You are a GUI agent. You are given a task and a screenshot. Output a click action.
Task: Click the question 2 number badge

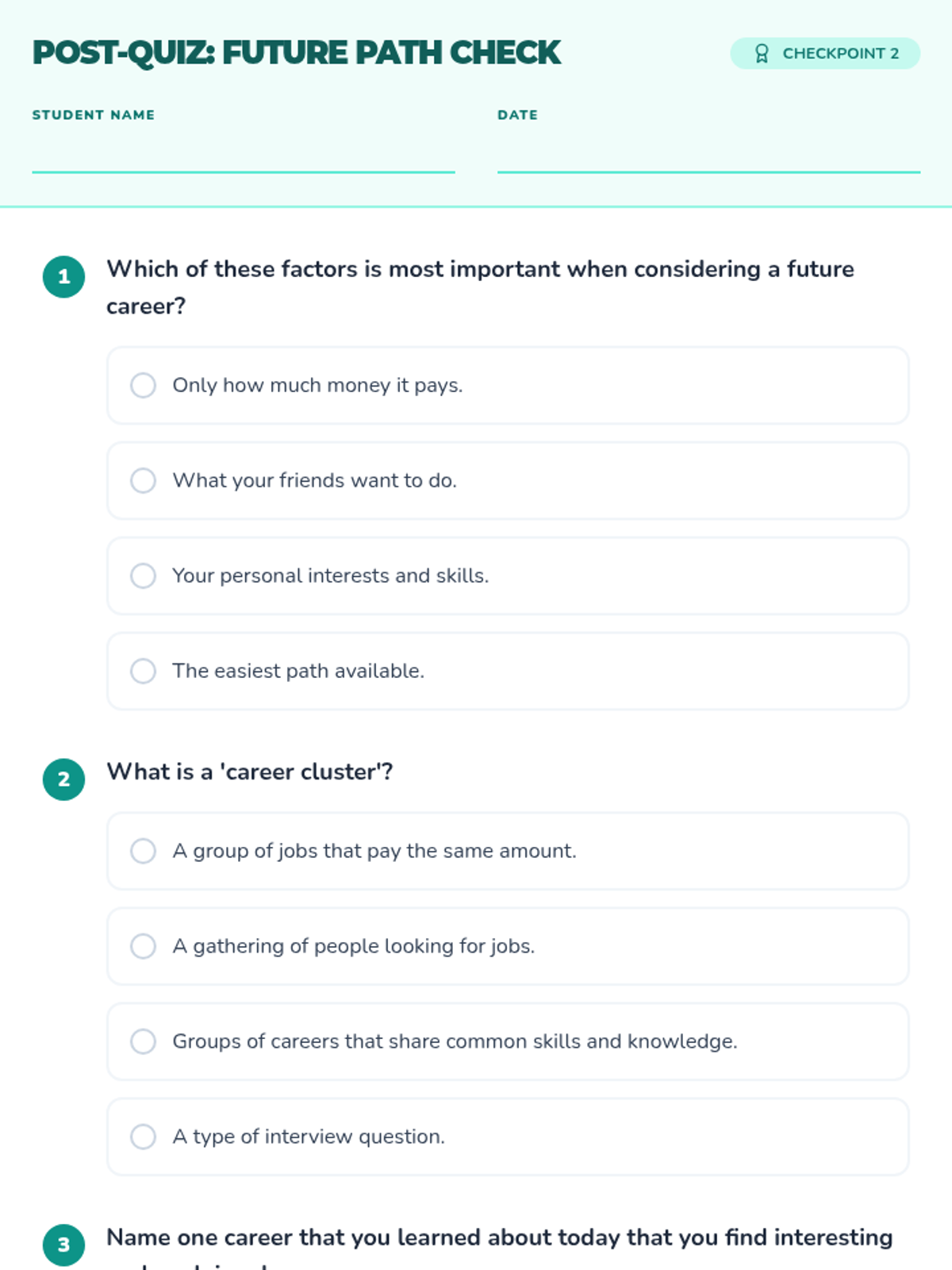[63, 779]
